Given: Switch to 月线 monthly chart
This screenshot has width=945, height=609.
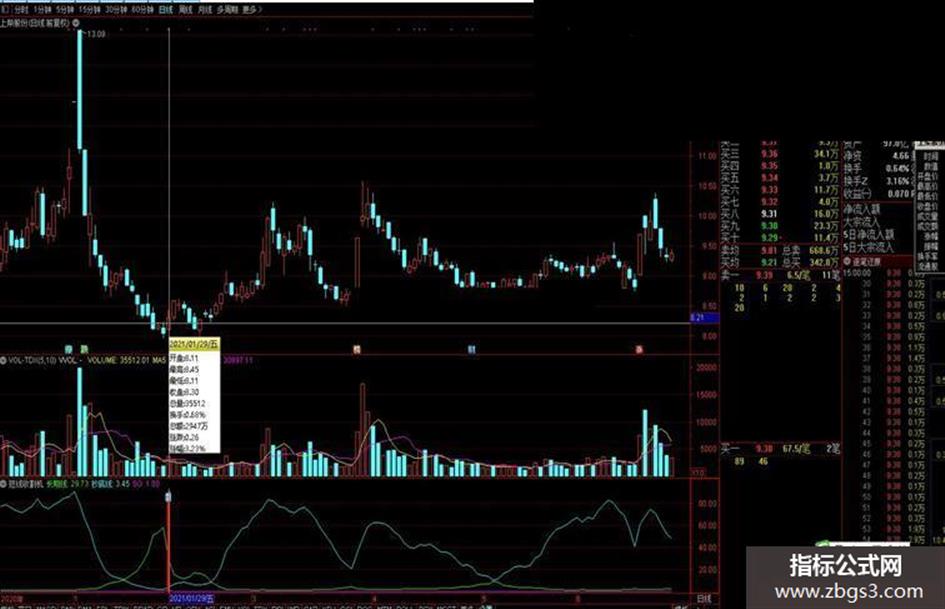Looking at the screenshot, I should 205,10.
